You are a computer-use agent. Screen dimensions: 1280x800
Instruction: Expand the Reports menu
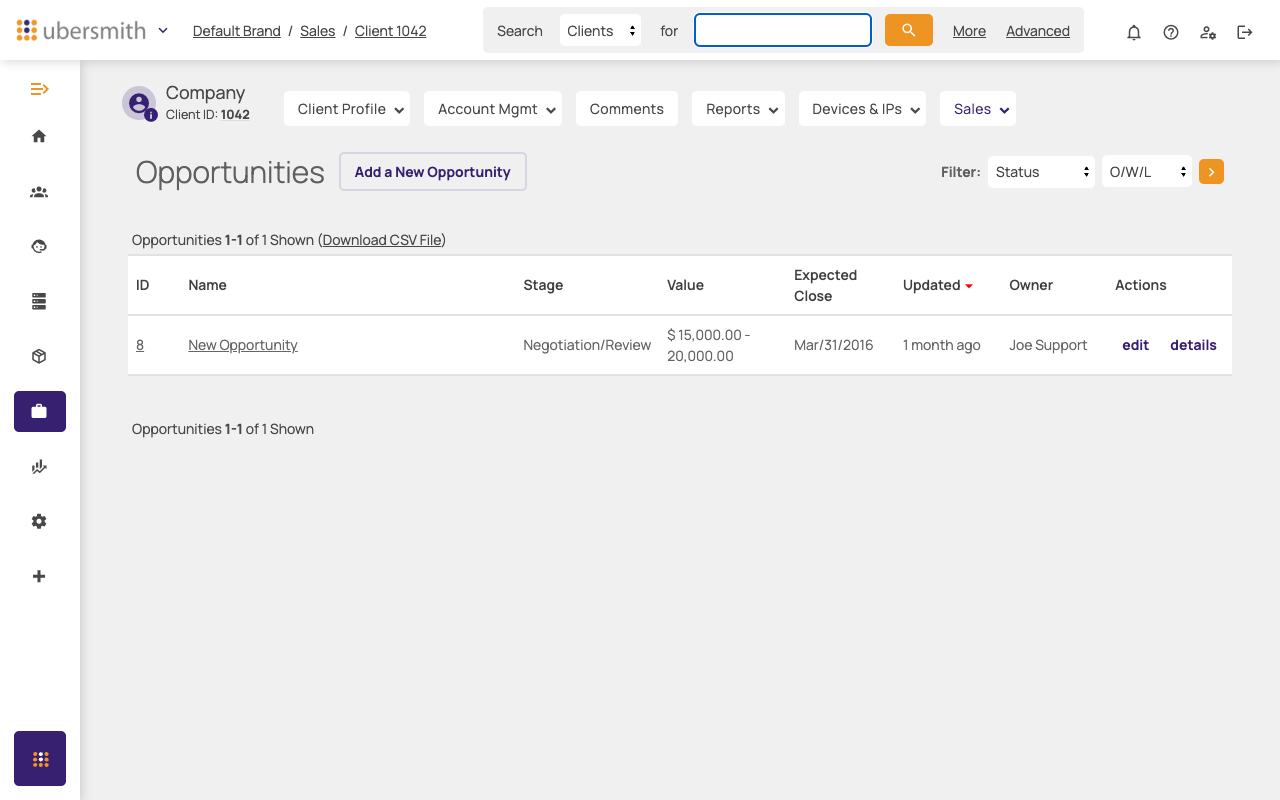pyautogui.click(x=738, y=109)
